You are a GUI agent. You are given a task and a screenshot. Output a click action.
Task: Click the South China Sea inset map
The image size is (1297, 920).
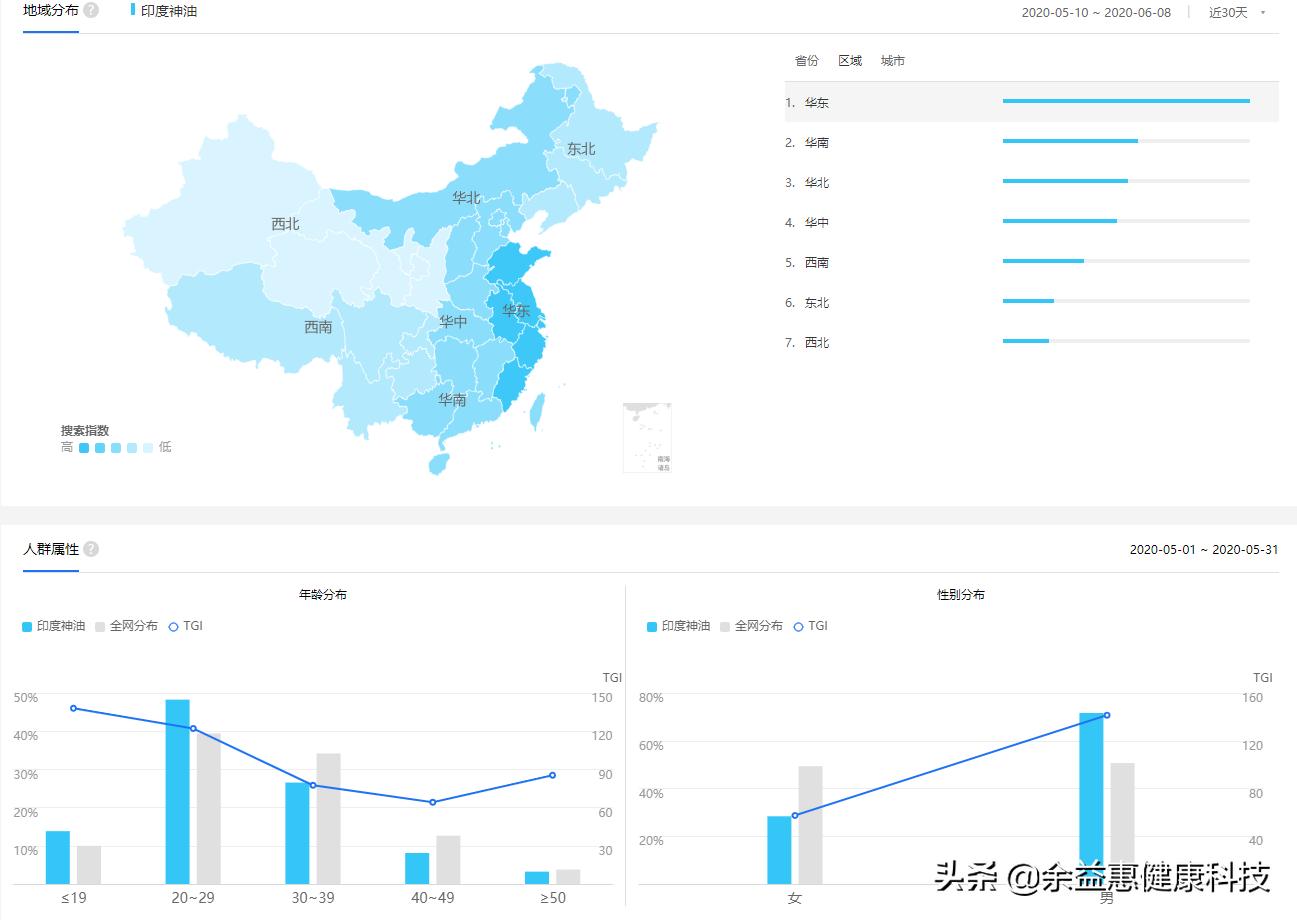click(x=646, y=437)
